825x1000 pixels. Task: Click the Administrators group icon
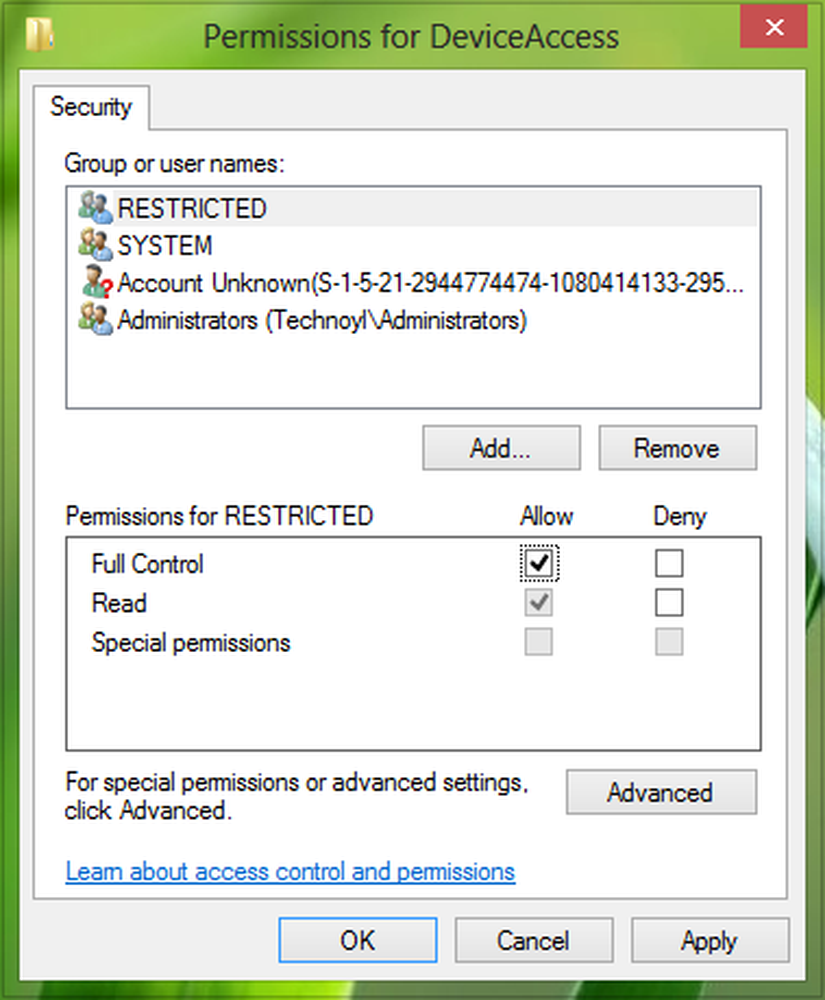[x=95, y=321]
